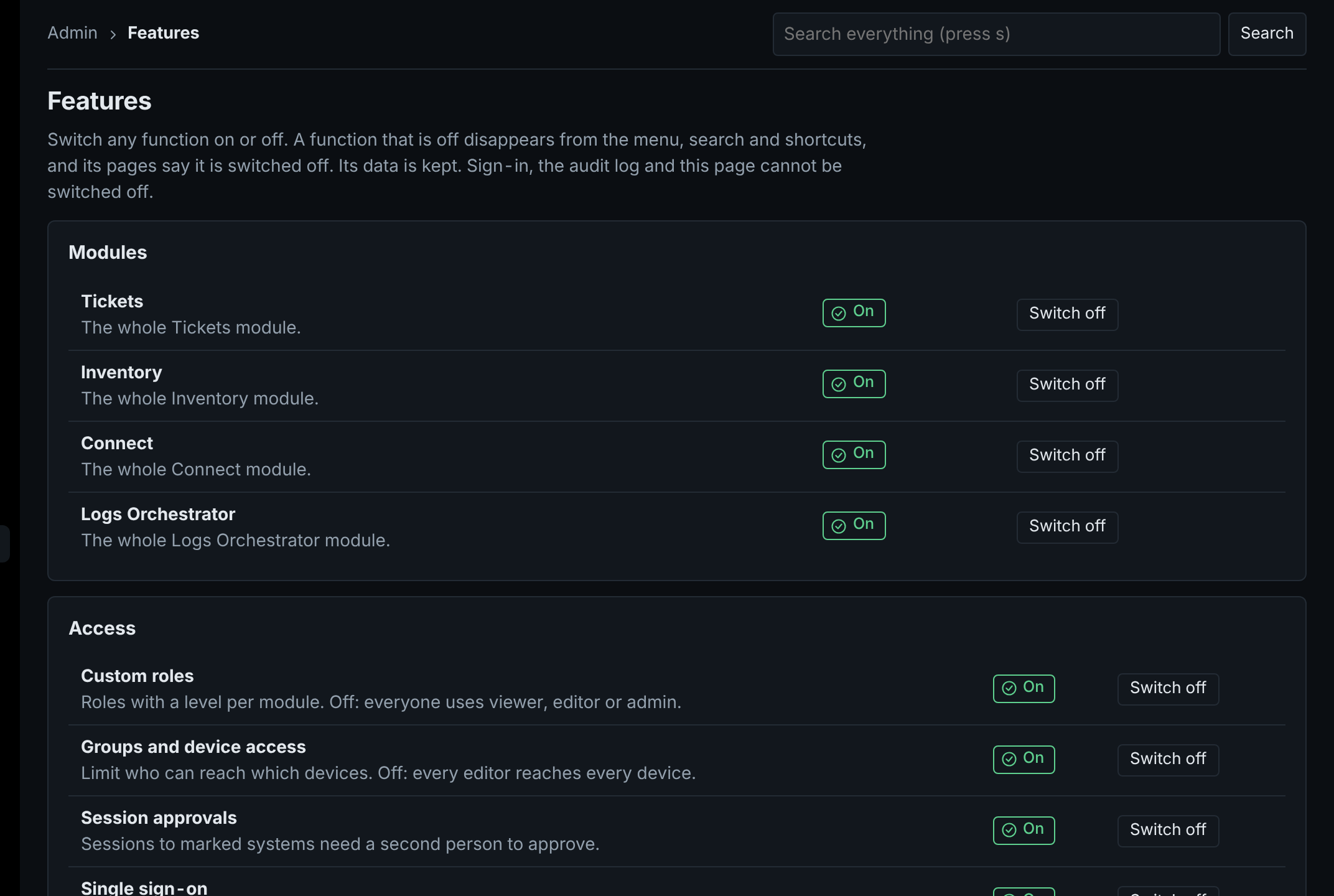The image size is (1334, 896).
Task: Focus the Search everything input field
Action: coord(996,34)
